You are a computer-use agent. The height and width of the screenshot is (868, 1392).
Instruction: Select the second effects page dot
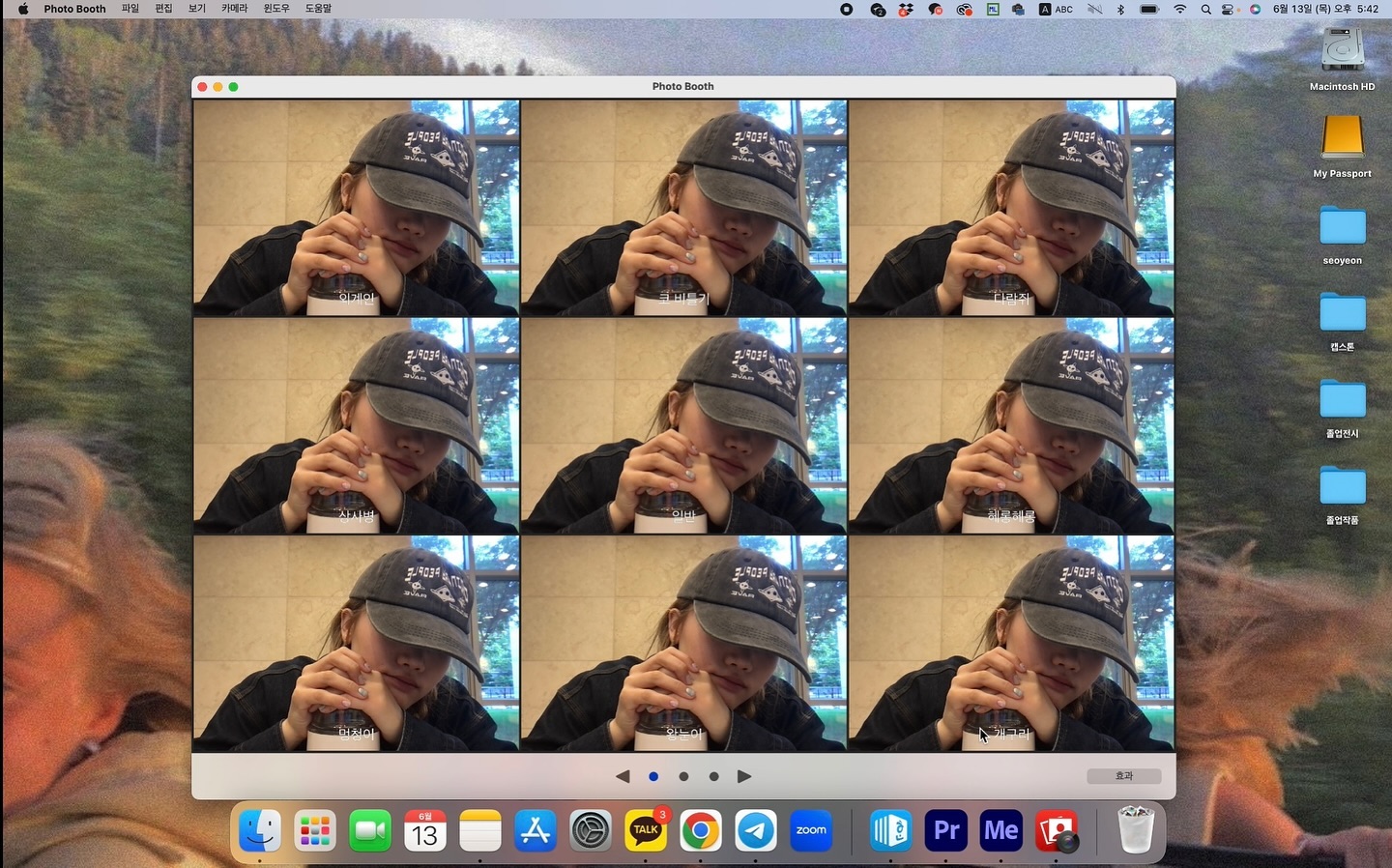tap(683, 776)
